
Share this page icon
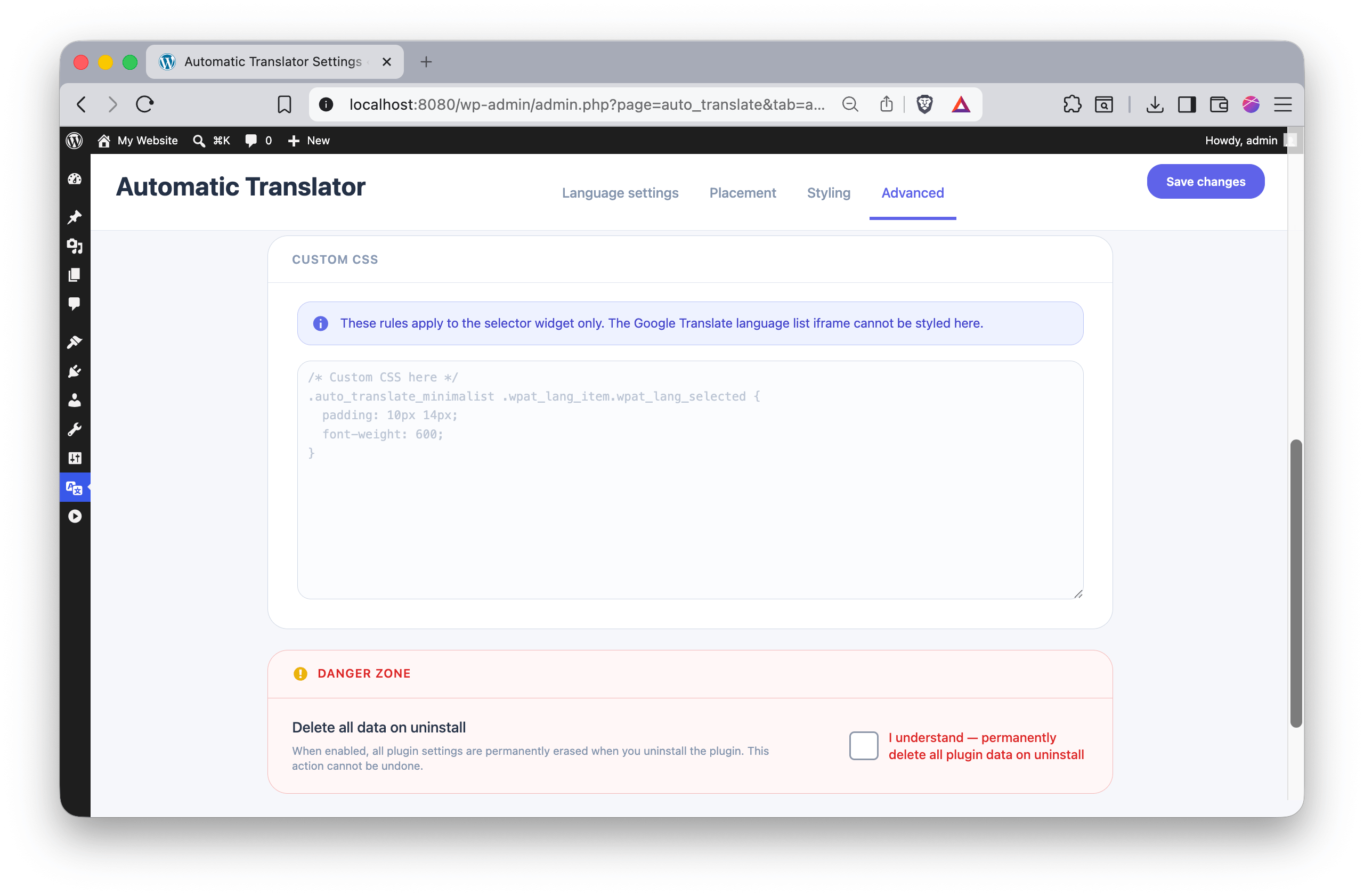click(x=887, y=104)
